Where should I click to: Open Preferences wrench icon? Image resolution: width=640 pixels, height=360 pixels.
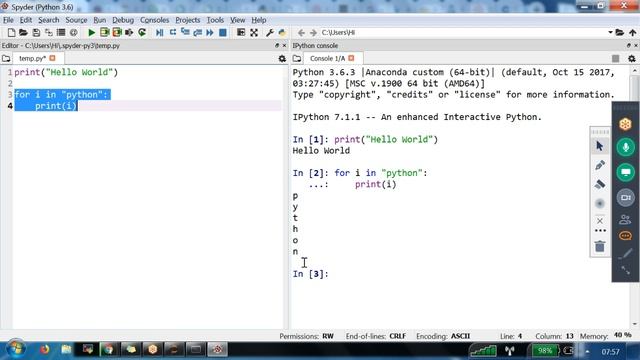coord(269,33)
